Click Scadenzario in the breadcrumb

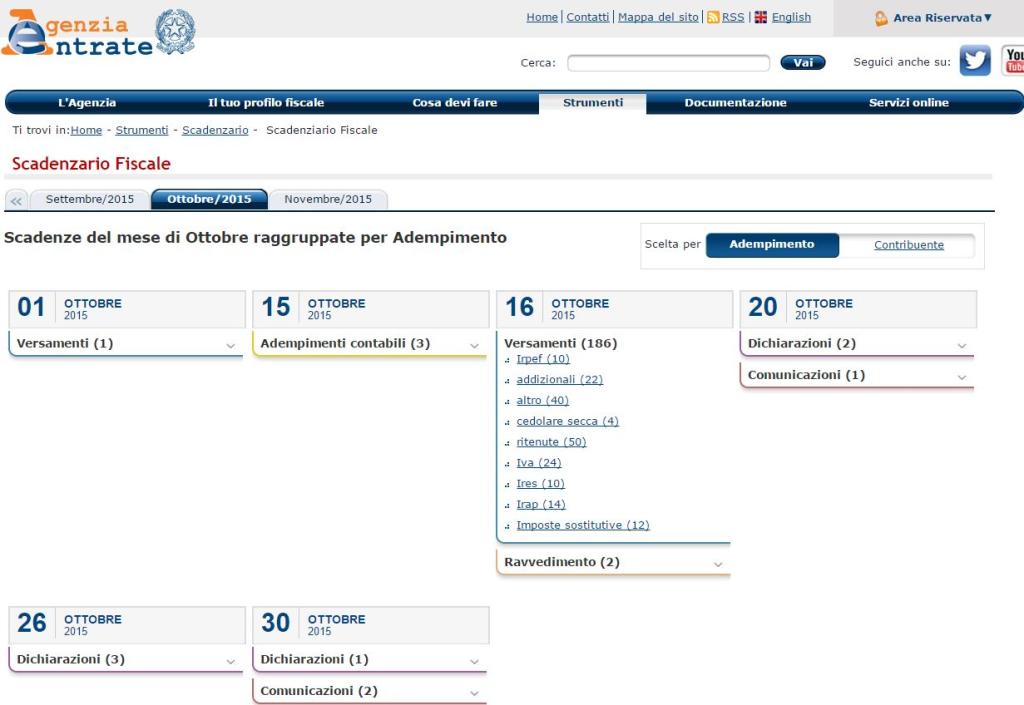215,131
